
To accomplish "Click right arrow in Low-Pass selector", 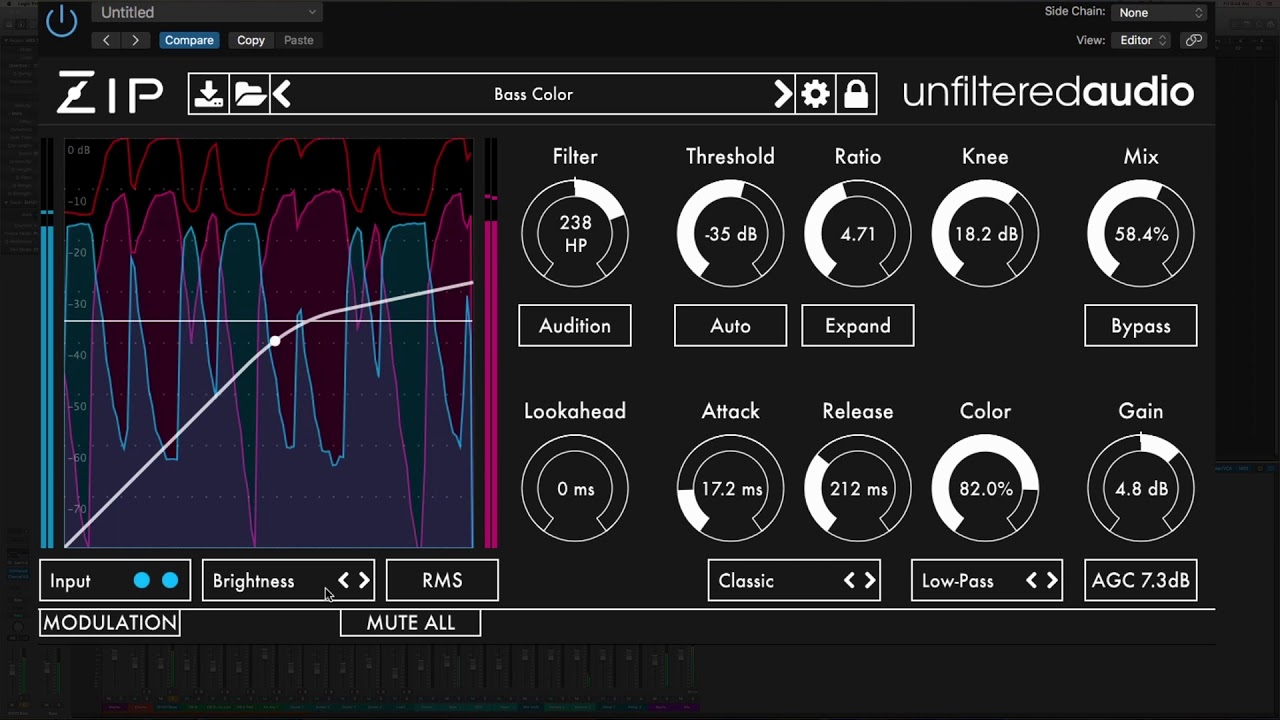I will [1052, 581].
